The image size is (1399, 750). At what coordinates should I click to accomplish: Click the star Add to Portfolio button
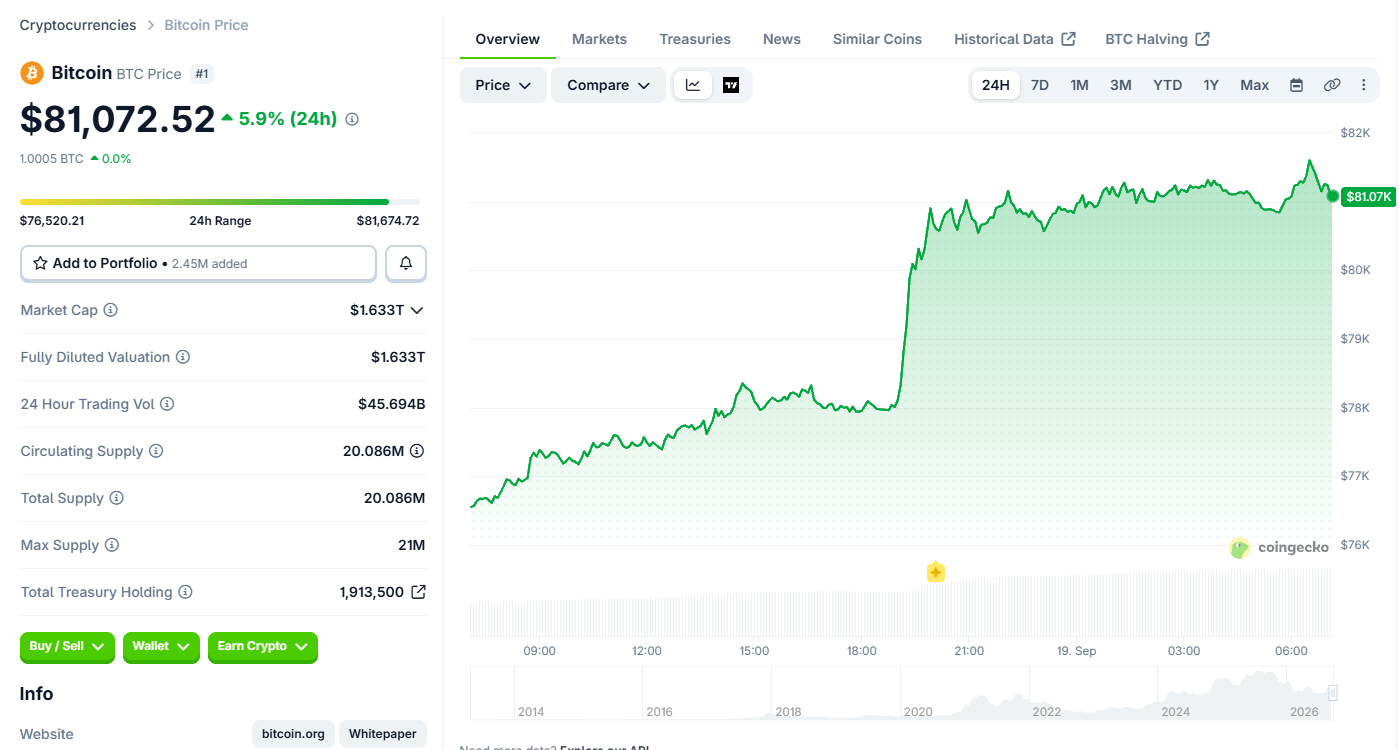pos(198,264)
